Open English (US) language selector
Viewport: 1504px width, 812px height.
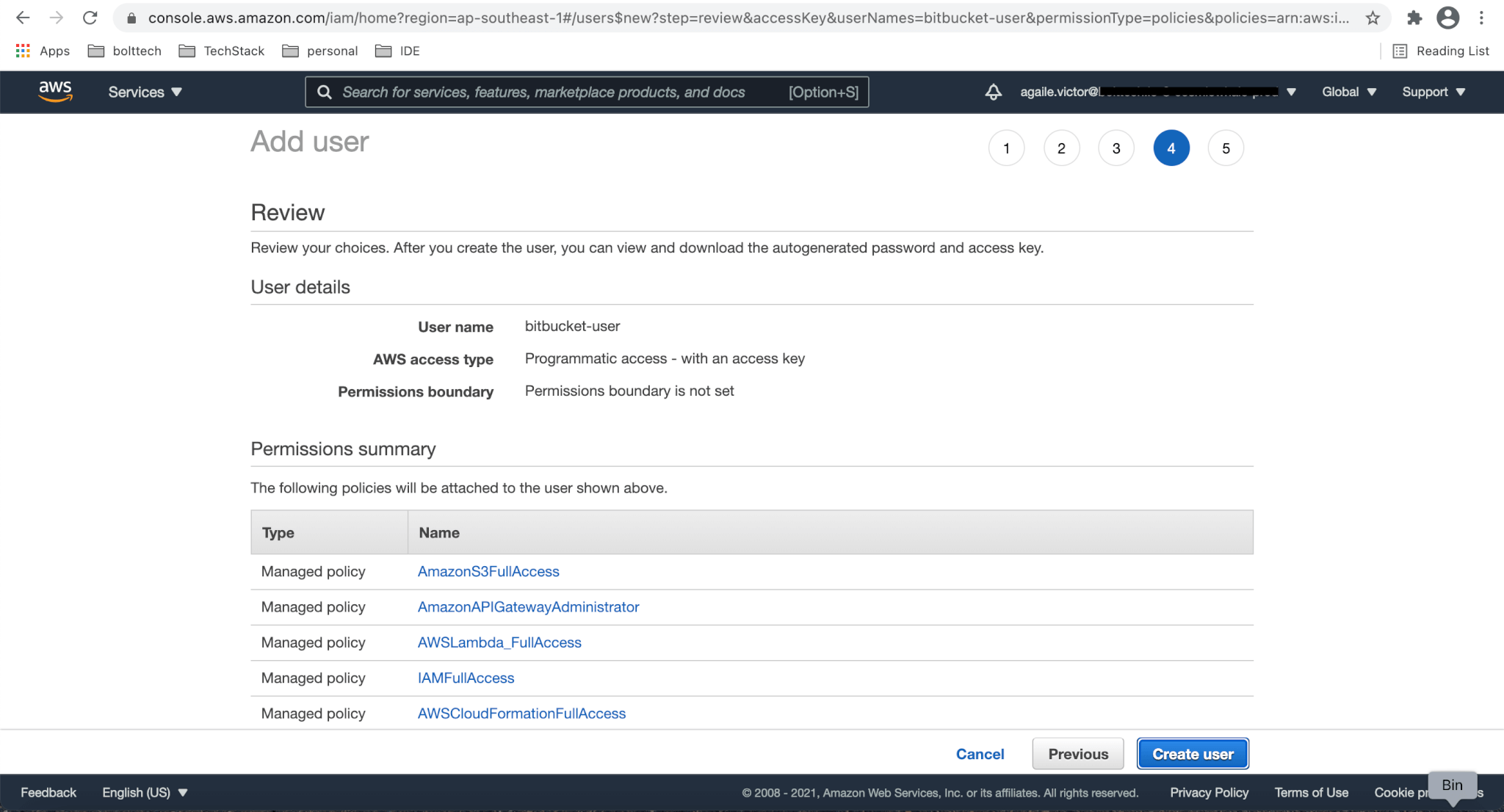[145, 792]
